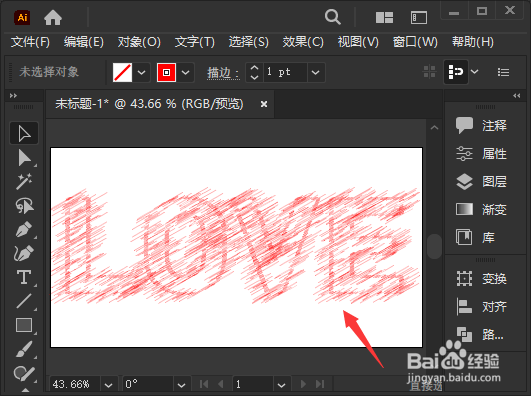Select the Magic Wand tool
531x396 pixels.
click(24, 182)
